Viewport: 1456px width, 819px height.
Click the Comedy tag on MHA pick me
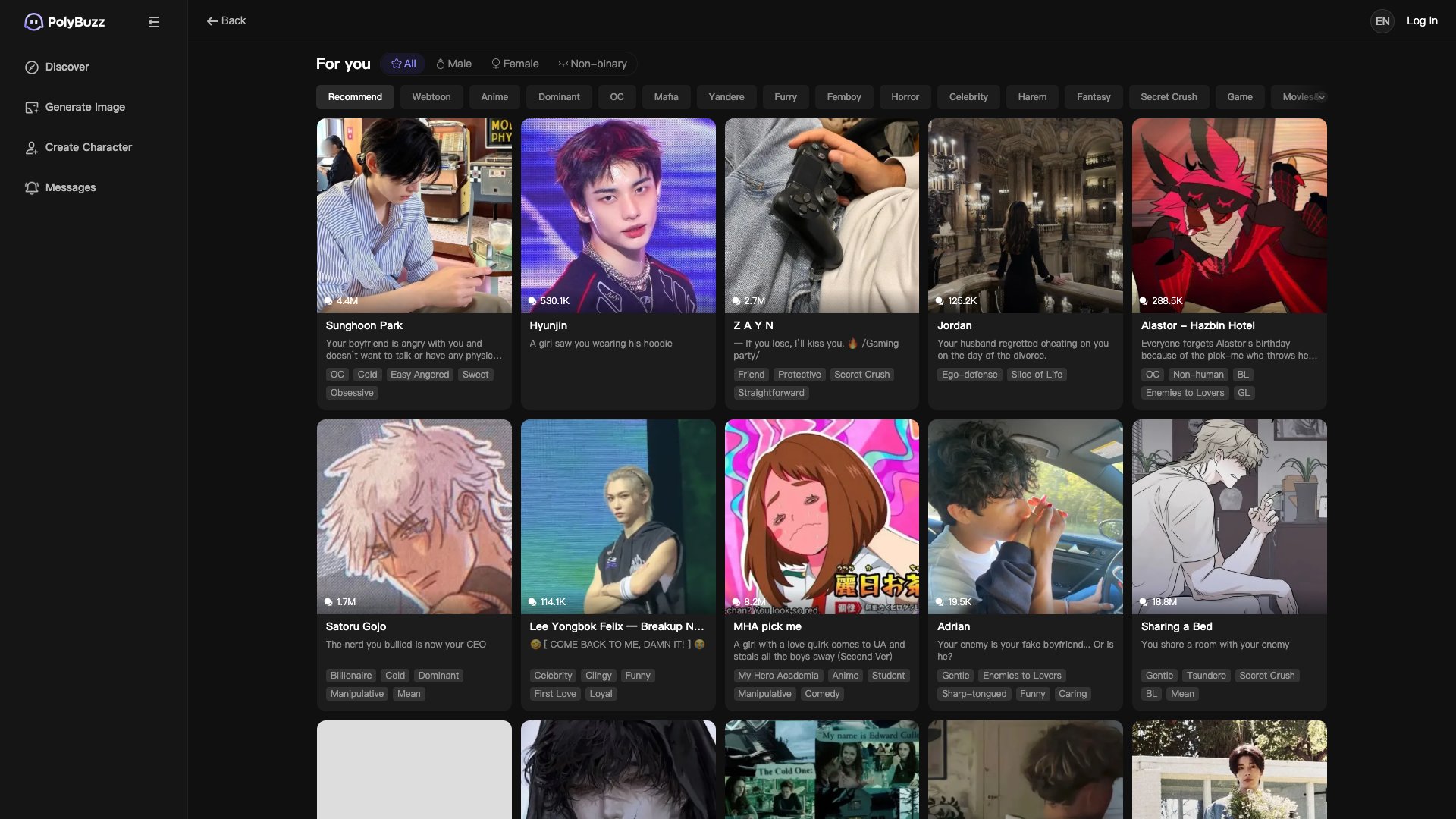[822, 694]
